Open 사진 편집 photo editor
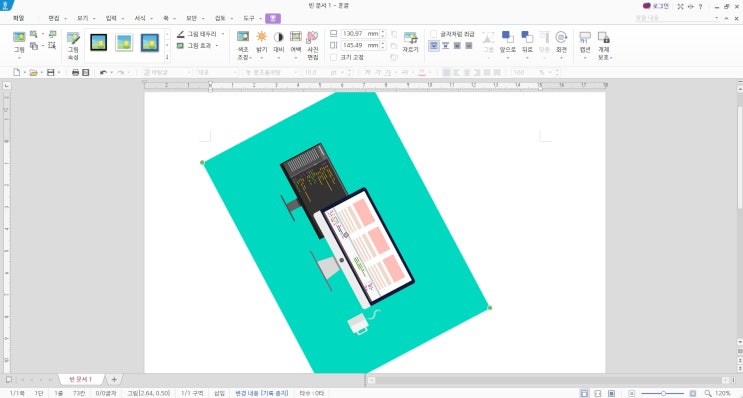This screenshot has width=743, height=398. [x=313, y=46]
